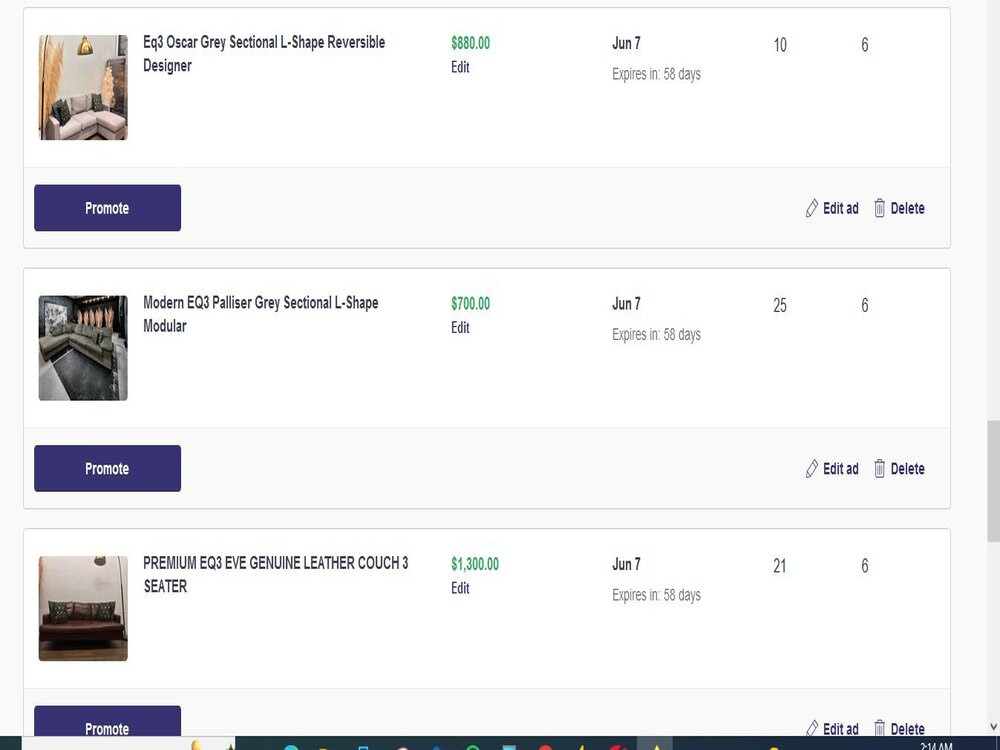Click trash icon for Modern EQ3 Palliser ad

tap(879, 469)
